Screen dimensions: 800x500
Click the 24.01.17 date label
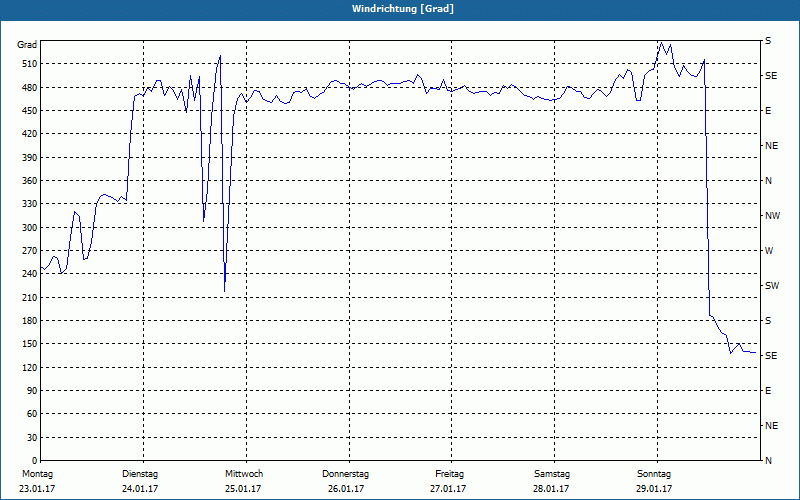140,489
